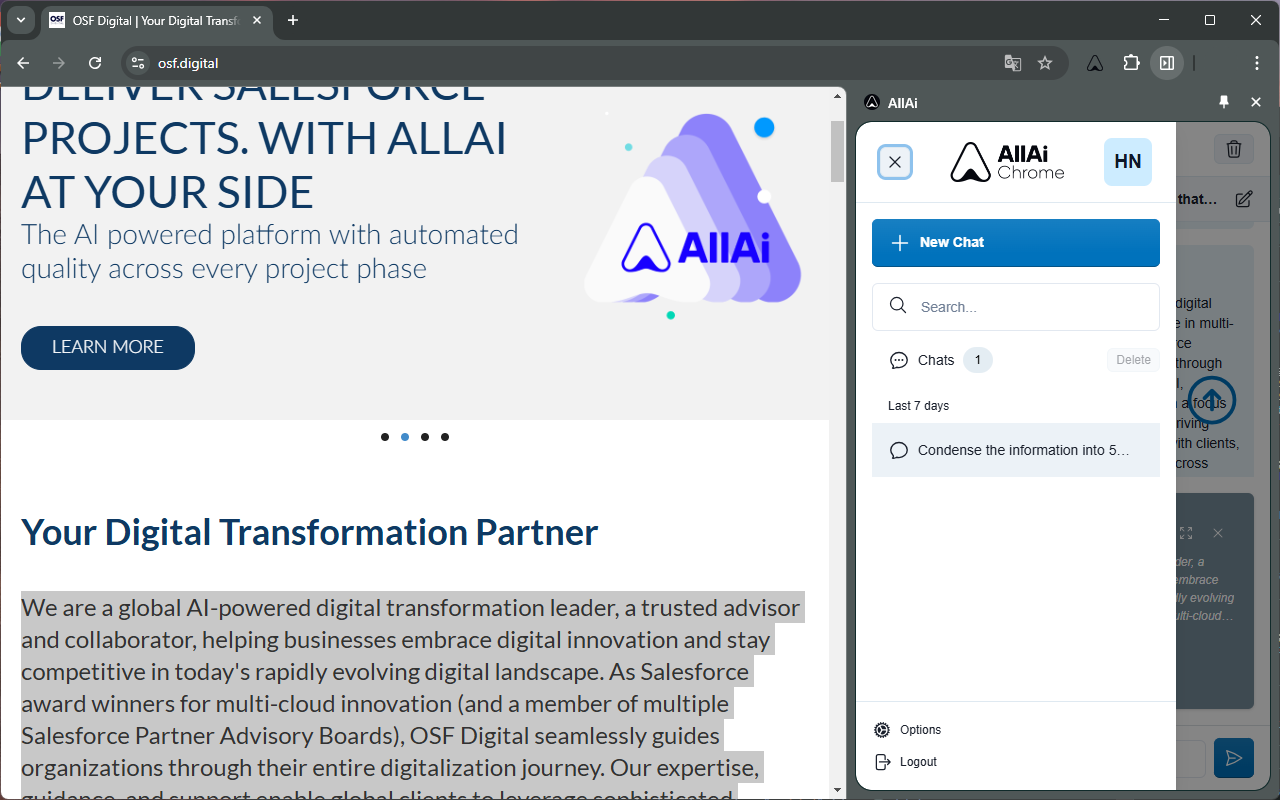
Task: Select the first carousel dot
Action: pyautogui.click(x=385, y=437)
